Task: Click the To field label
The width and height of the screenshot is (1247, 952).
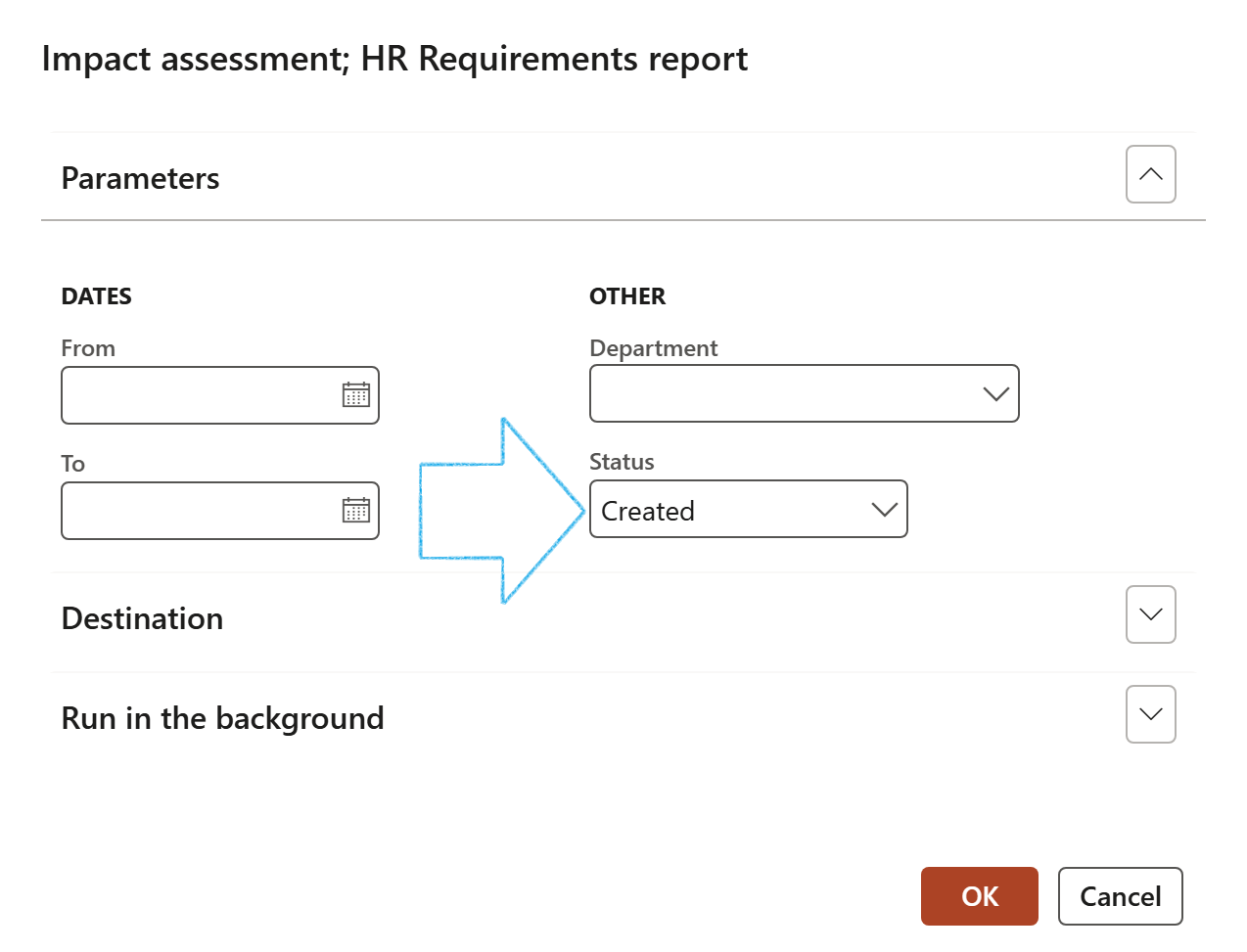Action: point(73,465)
